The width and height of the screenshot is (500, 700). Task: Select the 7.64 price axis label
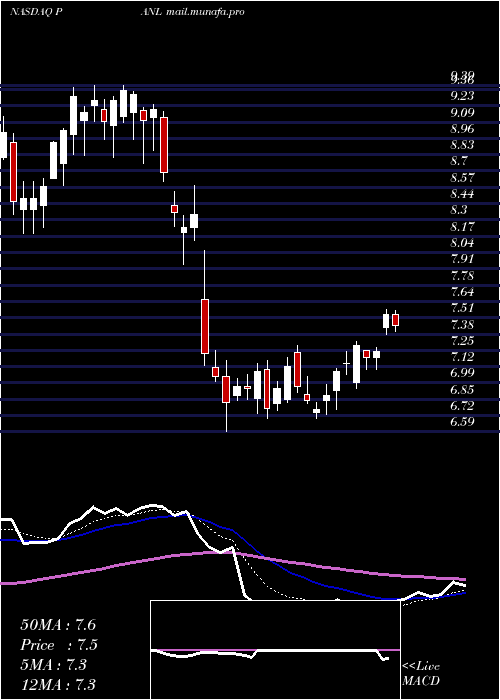462,292
